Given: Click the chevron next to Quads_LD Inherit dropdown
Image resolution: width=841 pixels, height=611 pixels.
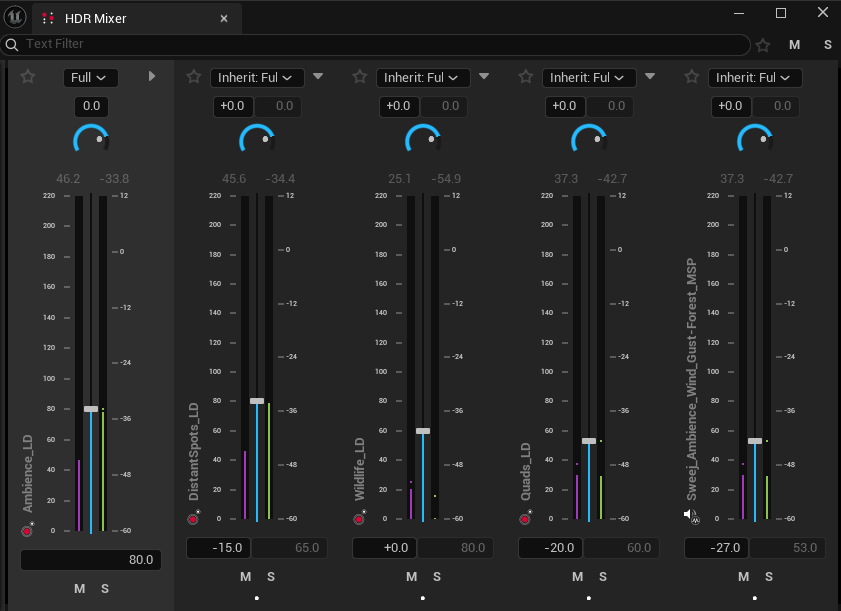Looking at the screenshot, I should pos(650,77).
